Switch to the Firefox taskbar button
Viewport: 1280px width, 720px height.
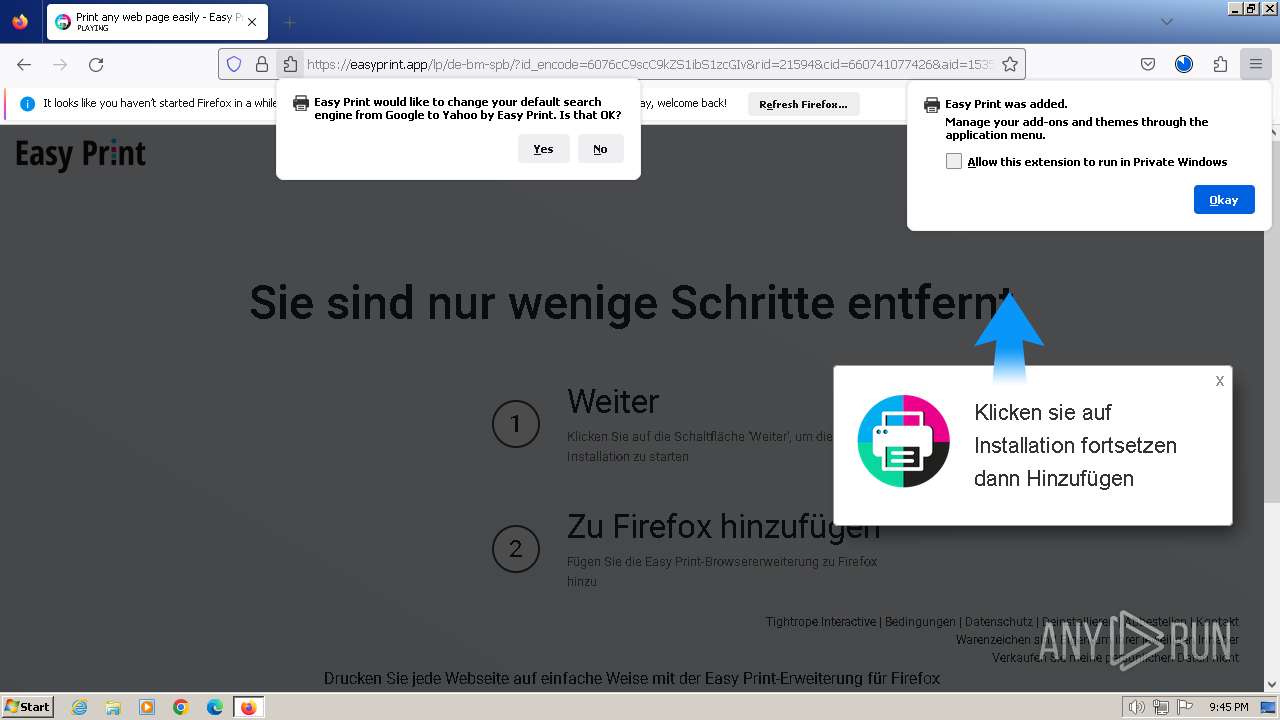pyautogui.click(x=249, y=707)
